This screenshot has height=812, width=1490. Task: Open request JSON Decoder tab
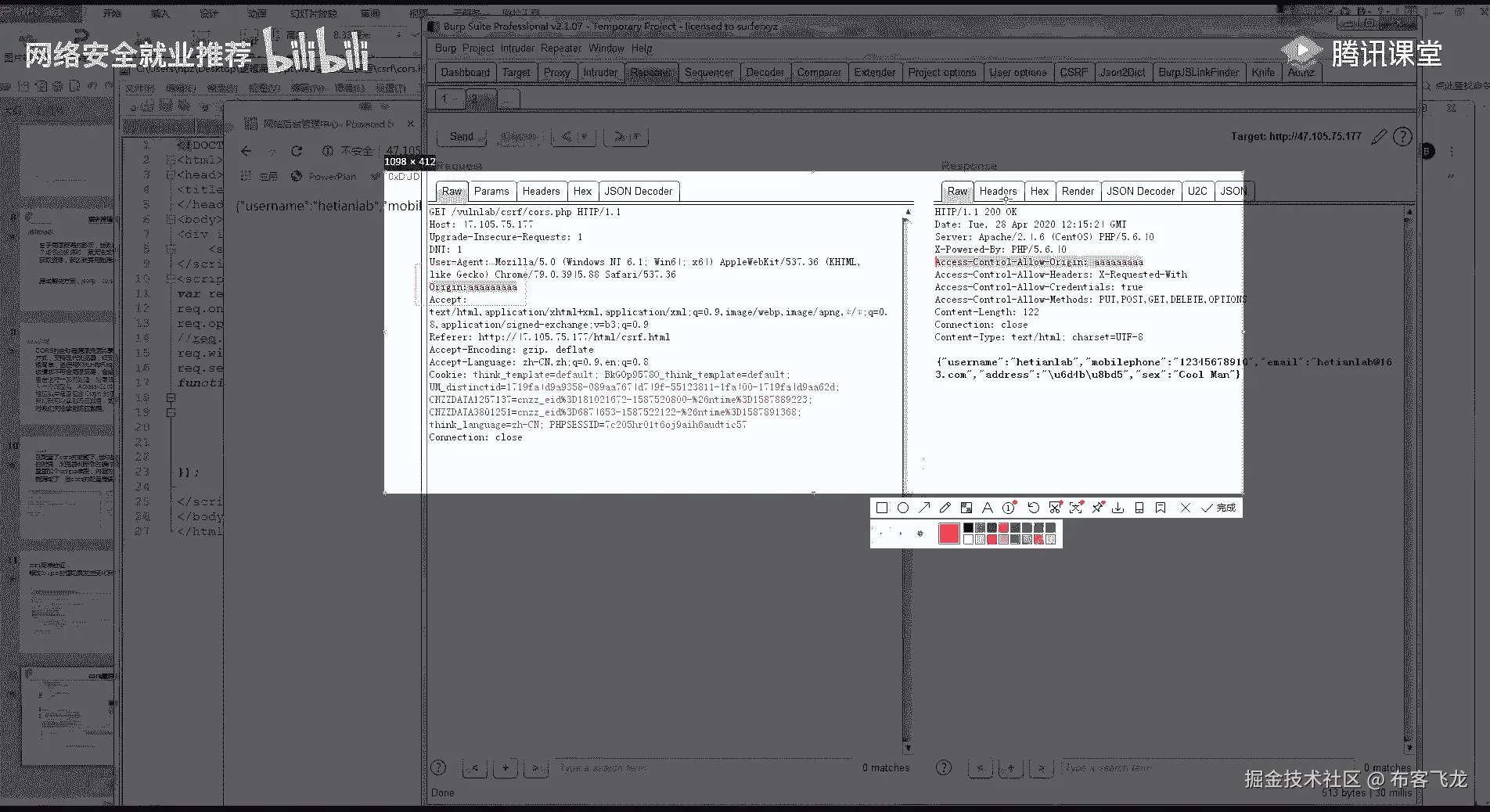click(639, 191)
